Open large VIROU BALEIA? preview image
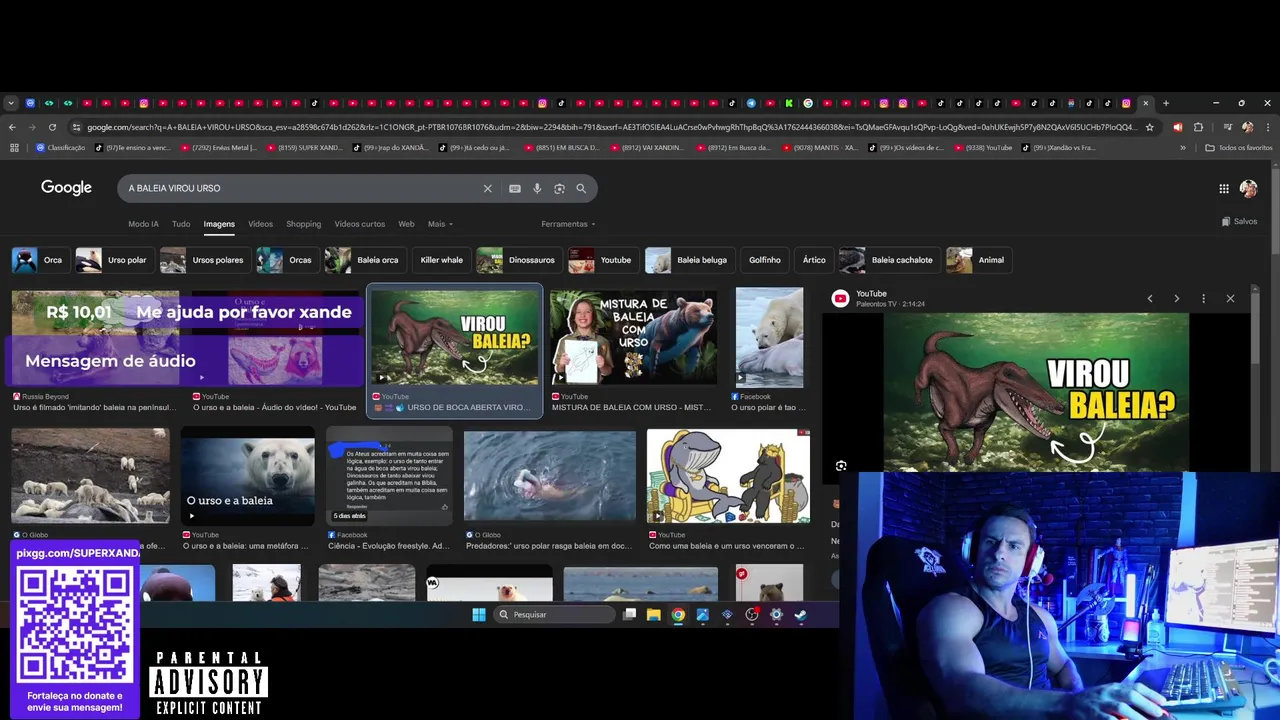The width and height of the screenshot is (1280, 720). 1036,392
